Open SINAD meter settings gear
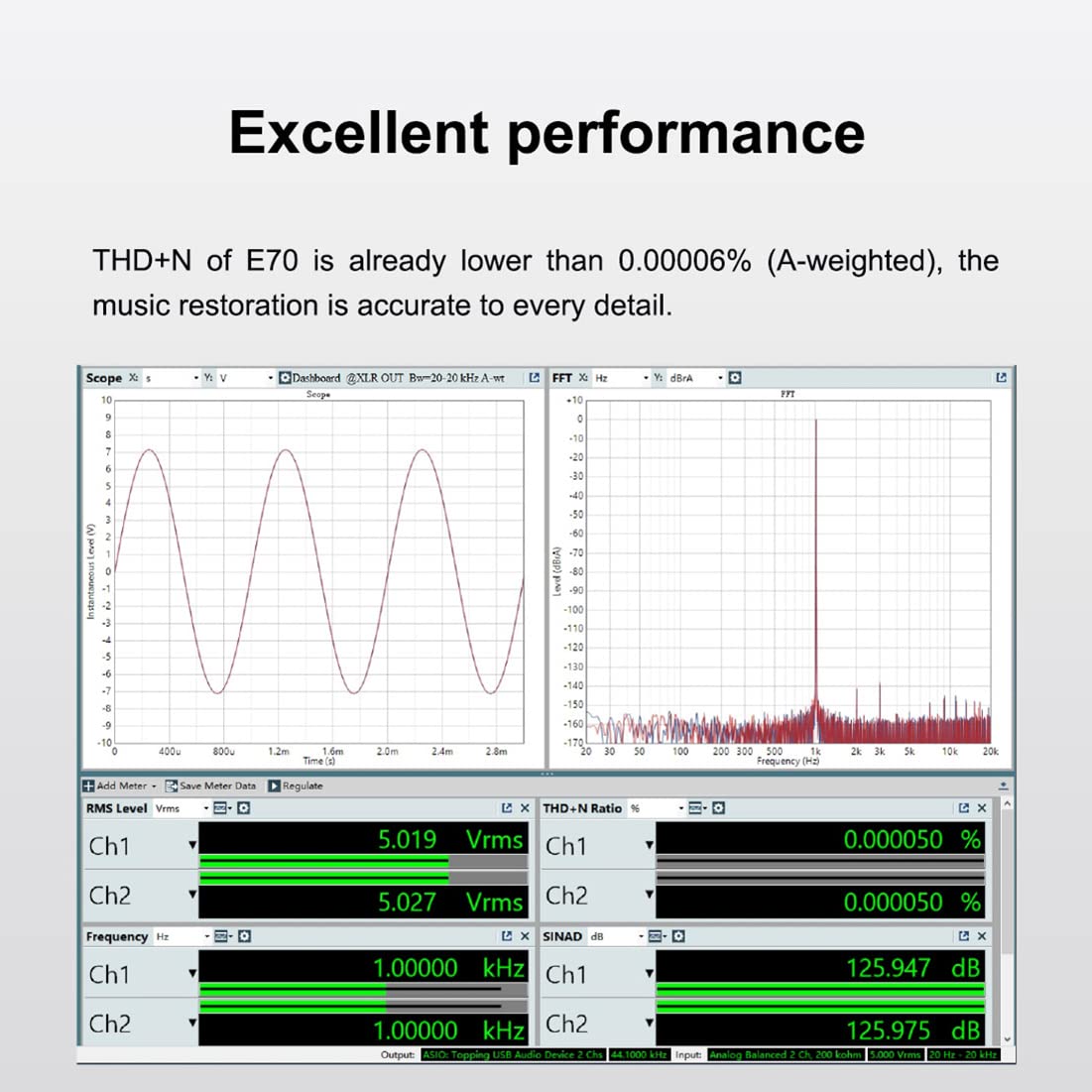 click(679, 936)
